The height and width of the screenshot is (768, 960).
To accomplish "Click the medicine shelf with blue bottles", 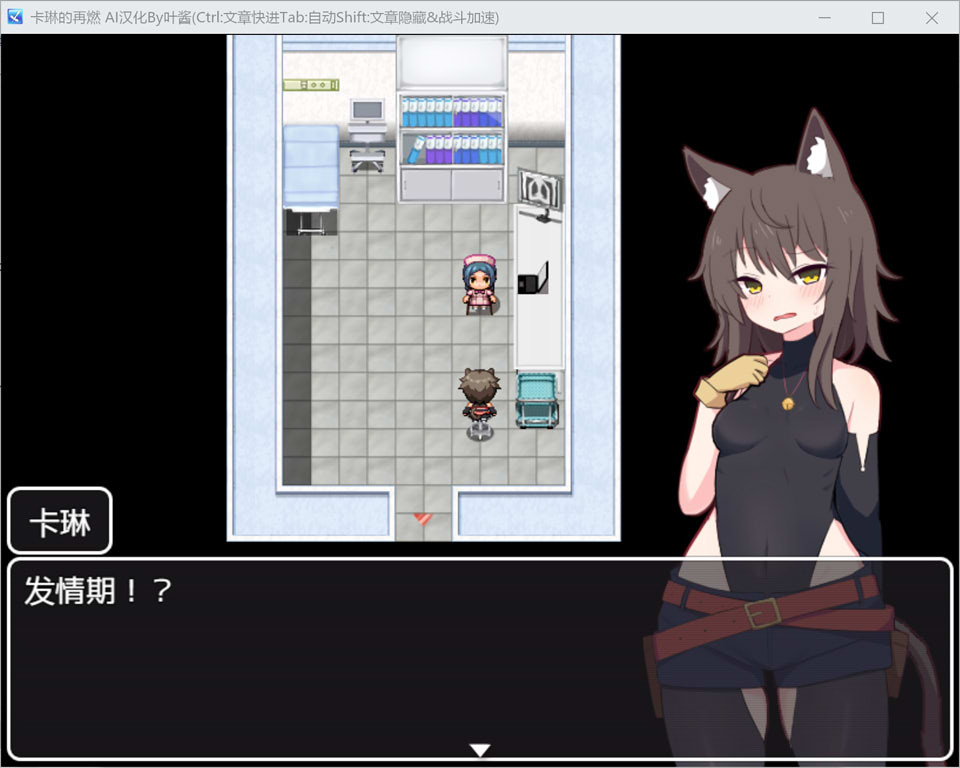I will (x=451, y=147).
